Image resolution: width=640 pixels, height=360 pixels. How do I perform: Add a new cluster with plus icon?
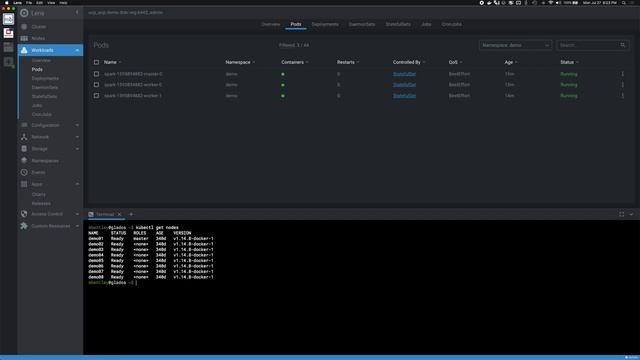tap(8, 62)
